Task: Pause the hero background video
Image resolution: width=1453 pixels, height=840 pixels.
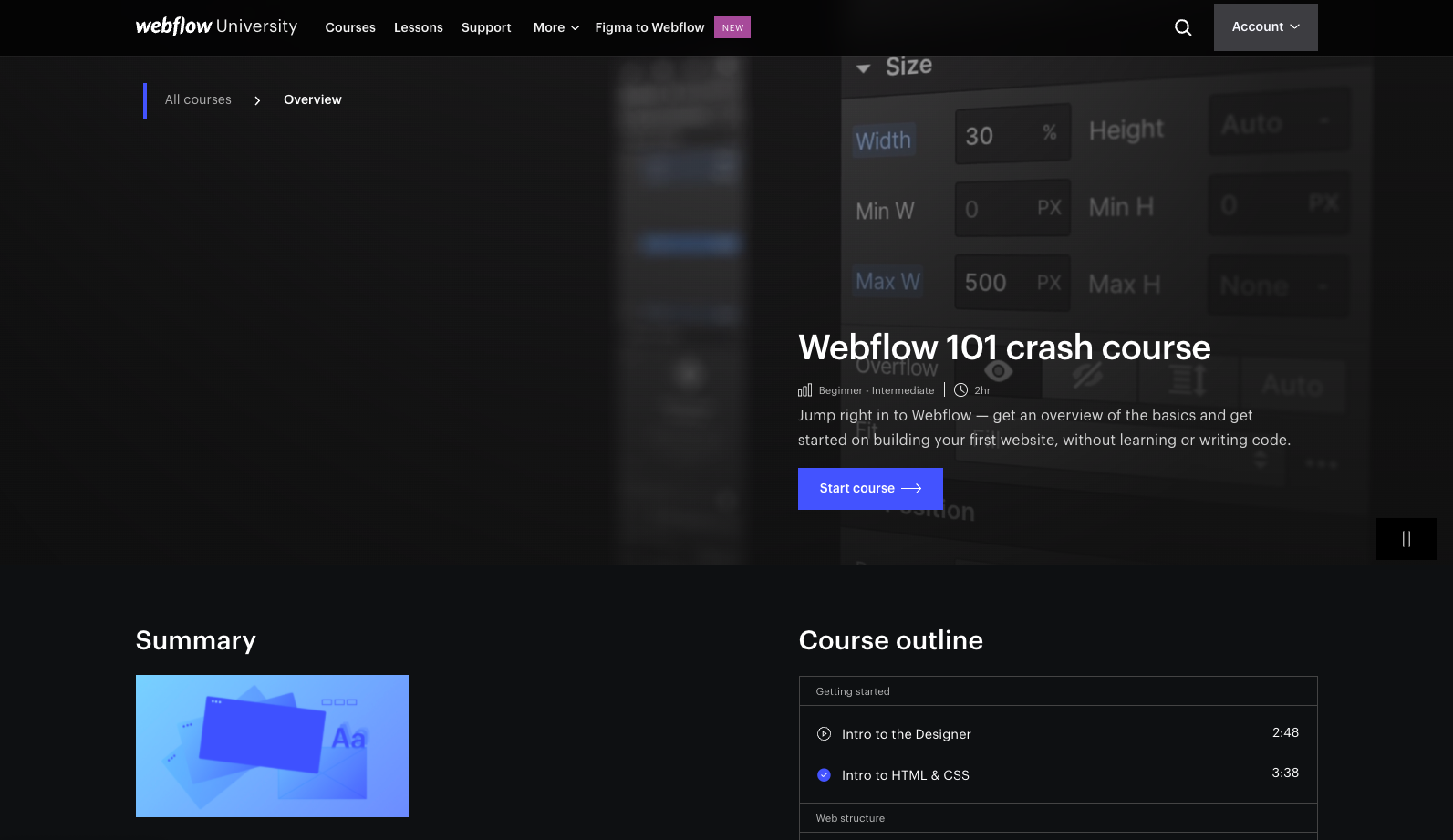Action: click(x=1406, y=539)
